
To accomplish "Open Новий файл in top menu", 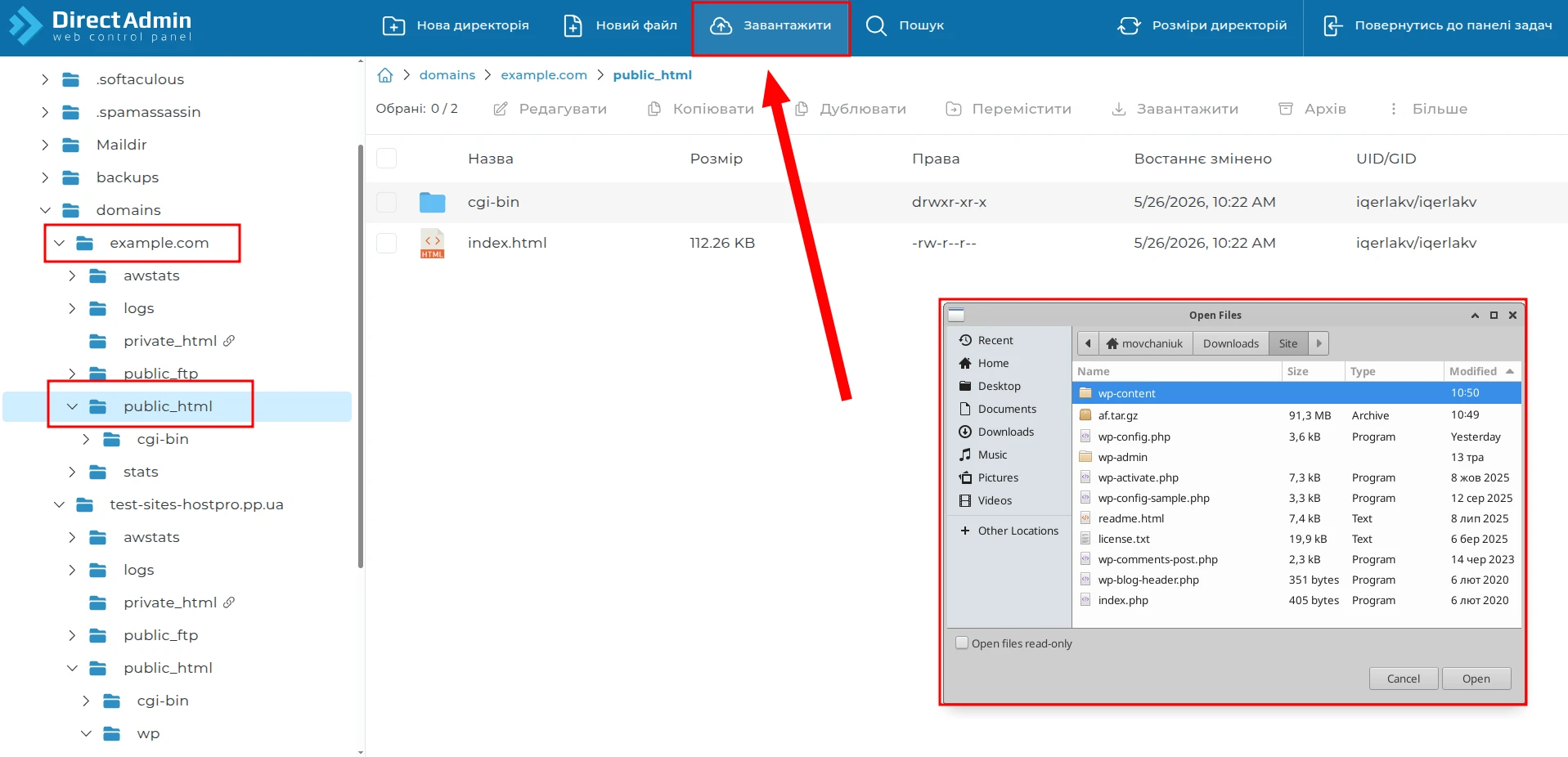I will tap(620, 25).
